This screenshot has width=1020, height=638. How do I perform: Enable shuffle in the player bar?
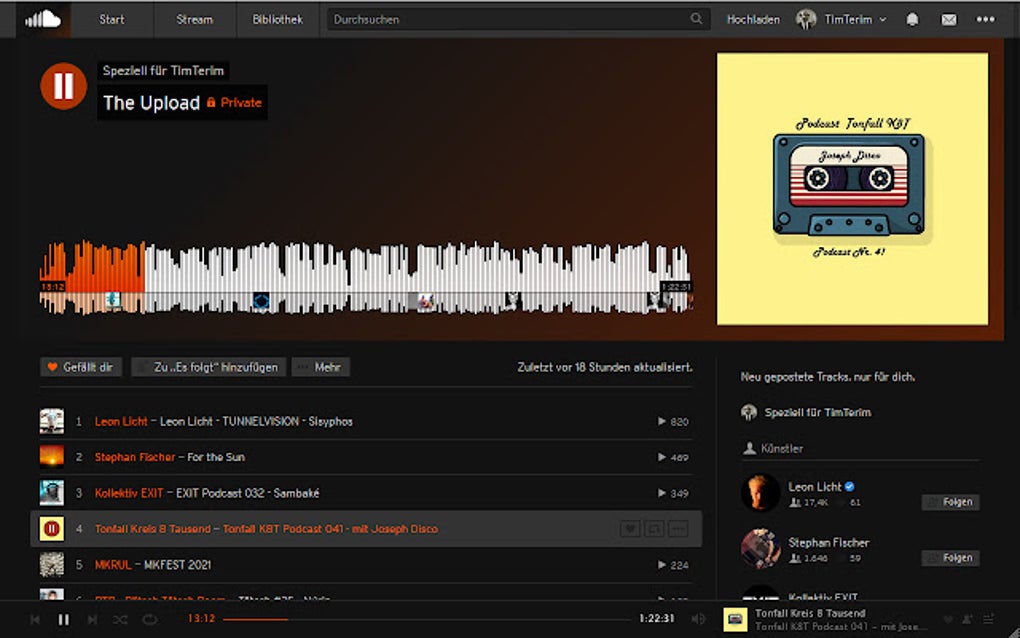[121, 620]
